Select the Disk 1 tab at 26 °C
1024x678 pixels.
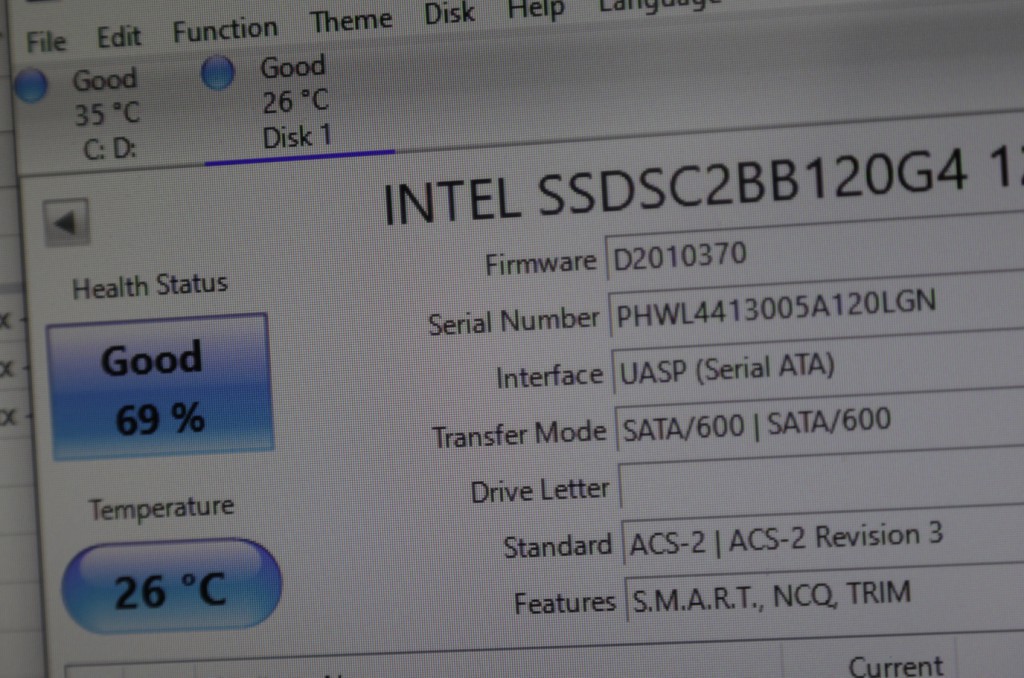click(297, 102)
